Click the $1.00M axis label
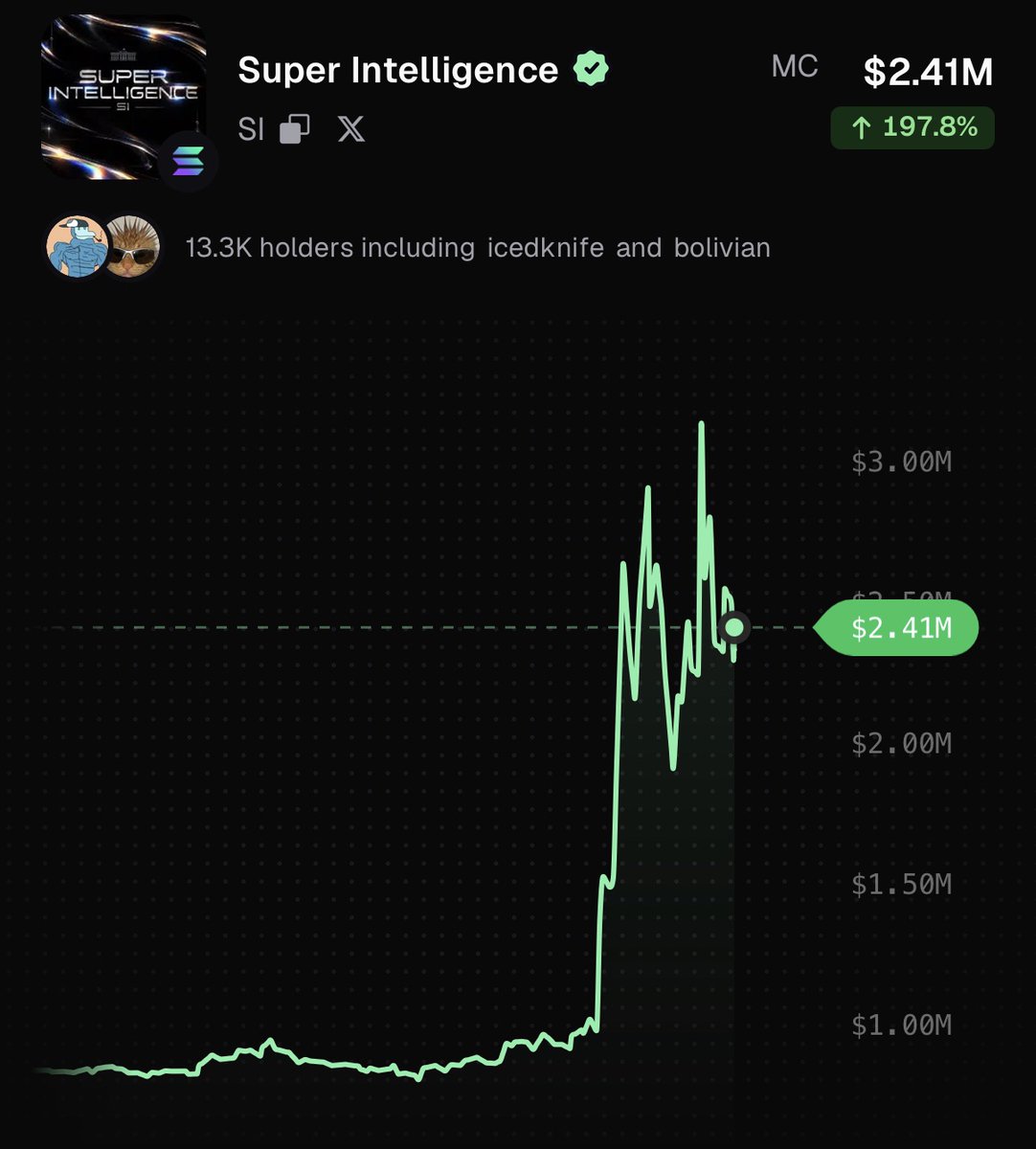 pos(902,1025)
